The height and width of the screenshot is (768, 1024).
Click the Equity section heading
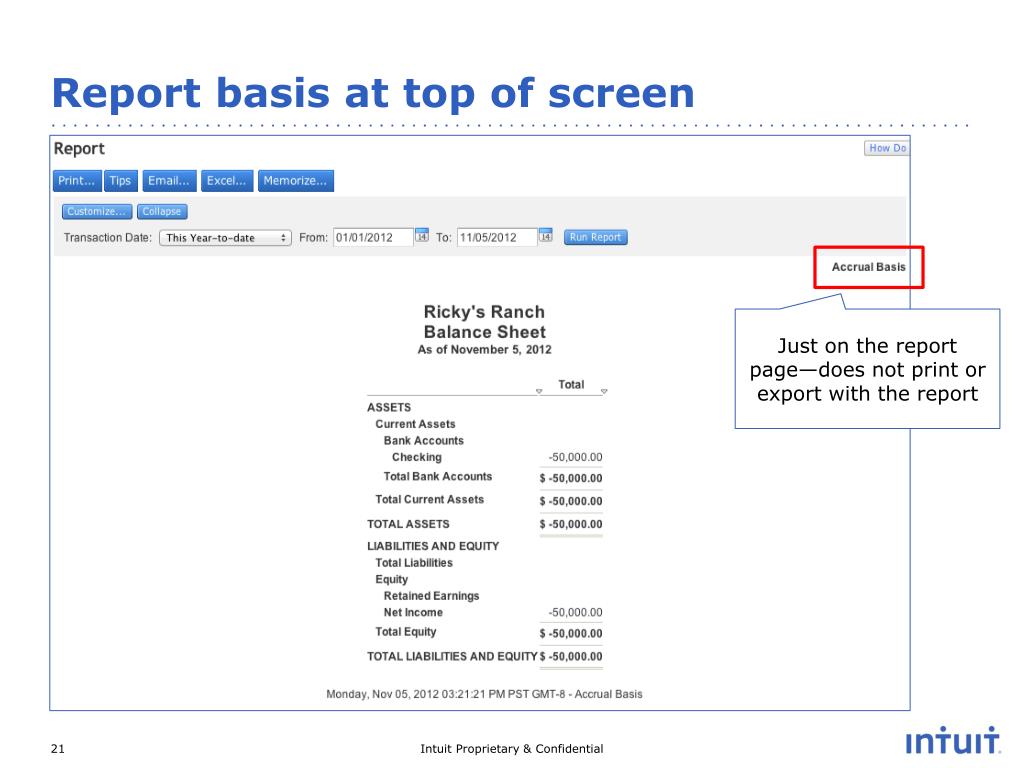pyautogui.click(x=392, y=579)
